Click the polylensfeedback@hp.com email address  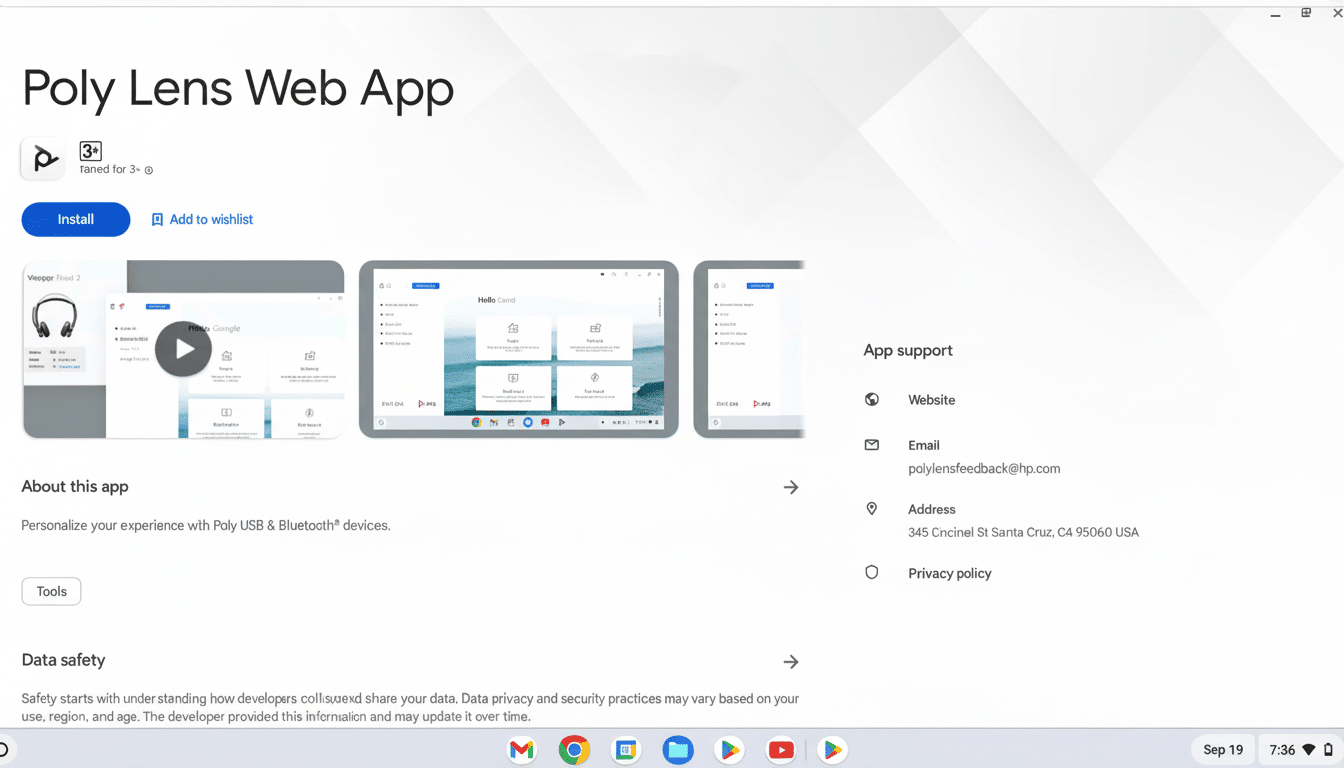tap(984, 468)
